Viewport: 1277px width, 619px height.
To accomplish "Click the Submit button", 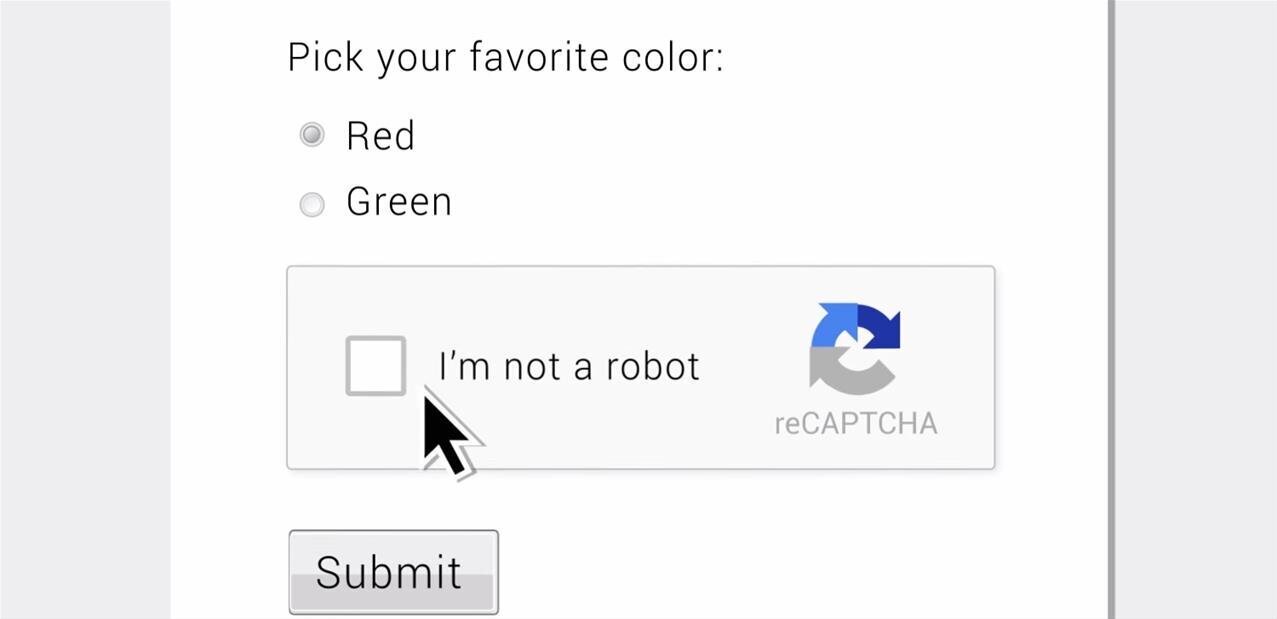I will tap(393, 571).
